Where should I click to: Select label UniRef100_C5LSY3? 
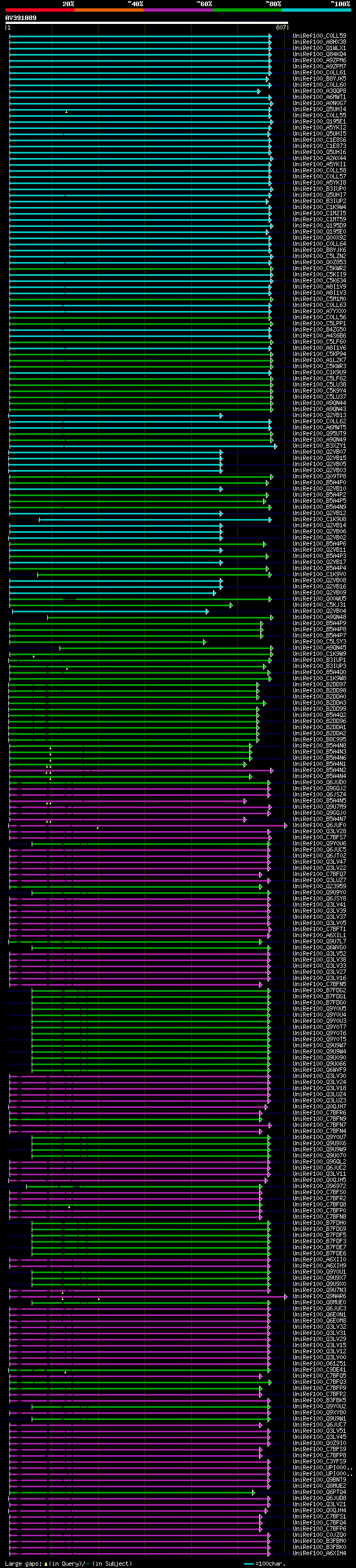coord(319,642)
